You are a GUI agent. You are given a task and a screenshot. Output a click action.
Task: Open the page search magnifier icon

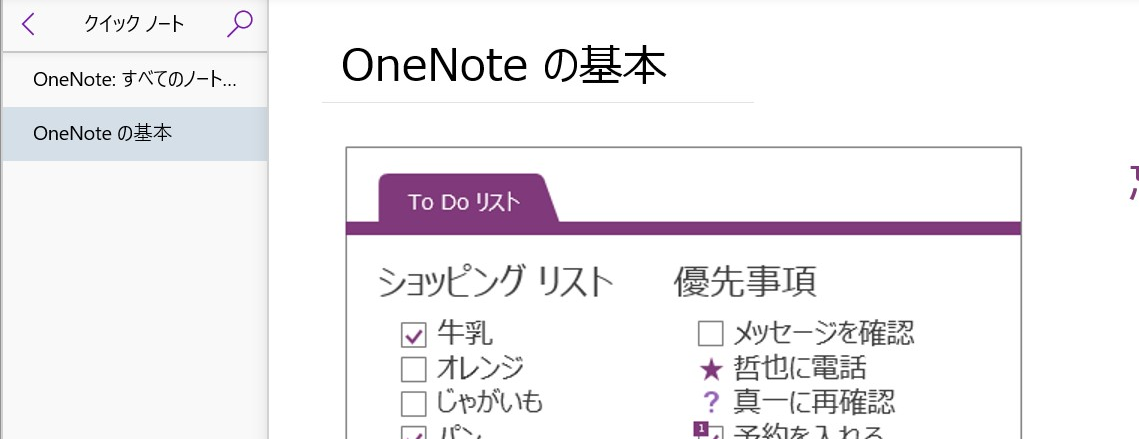(240, 23)
